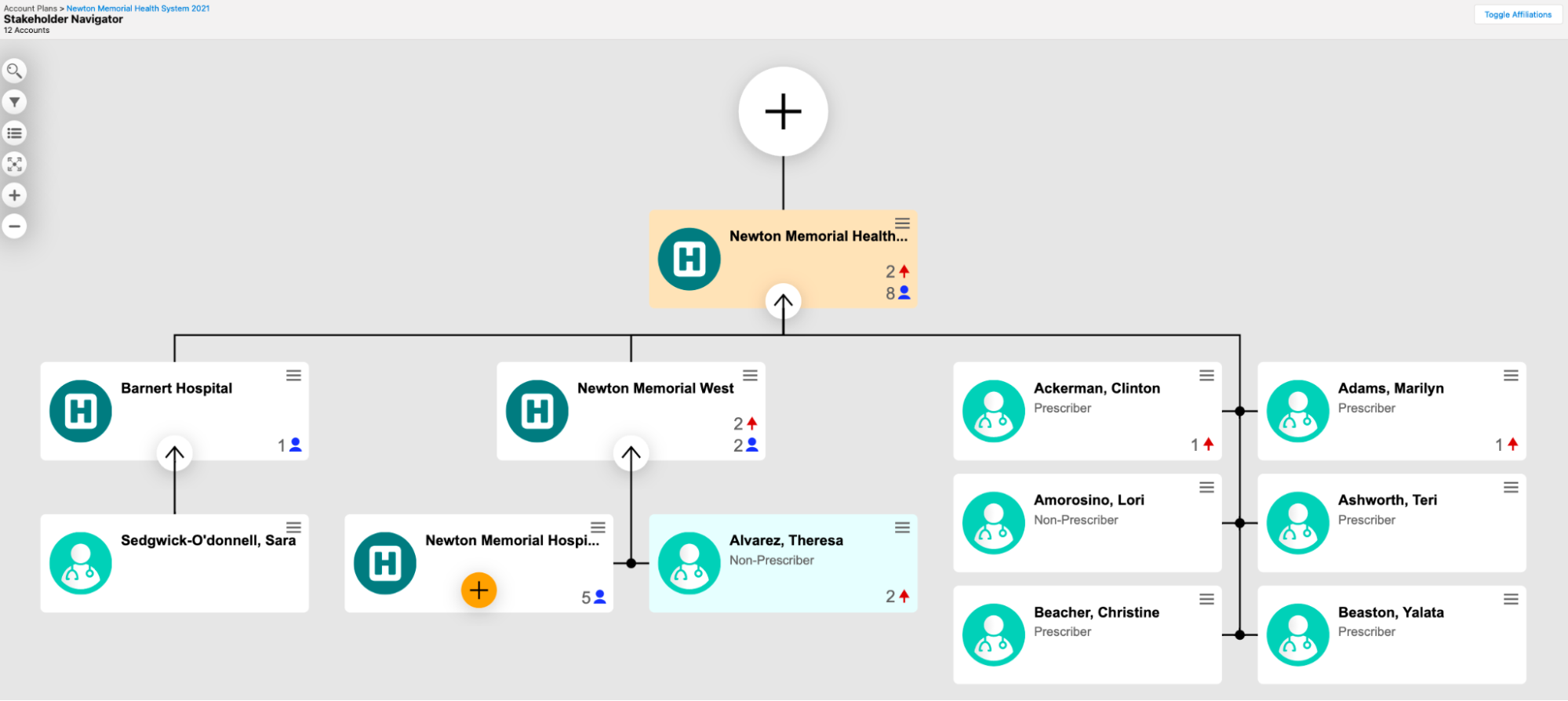Open menu on Newton Memorial Health root card
1568x701 pixels.
click(902, 223)
